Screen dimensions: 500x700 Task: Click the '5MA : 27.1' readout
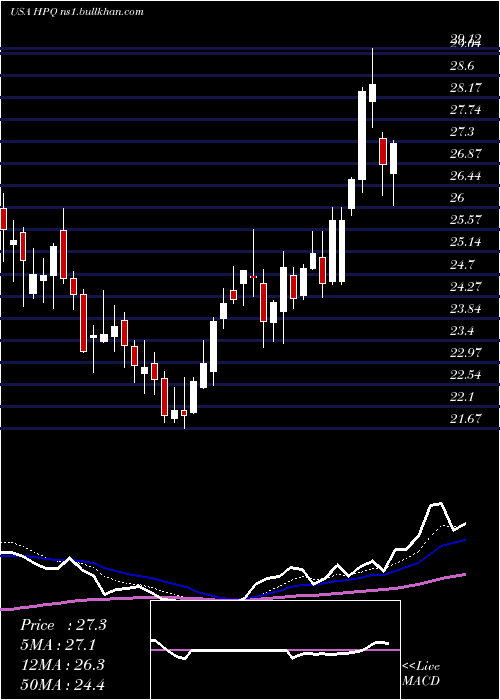(58, 645)
